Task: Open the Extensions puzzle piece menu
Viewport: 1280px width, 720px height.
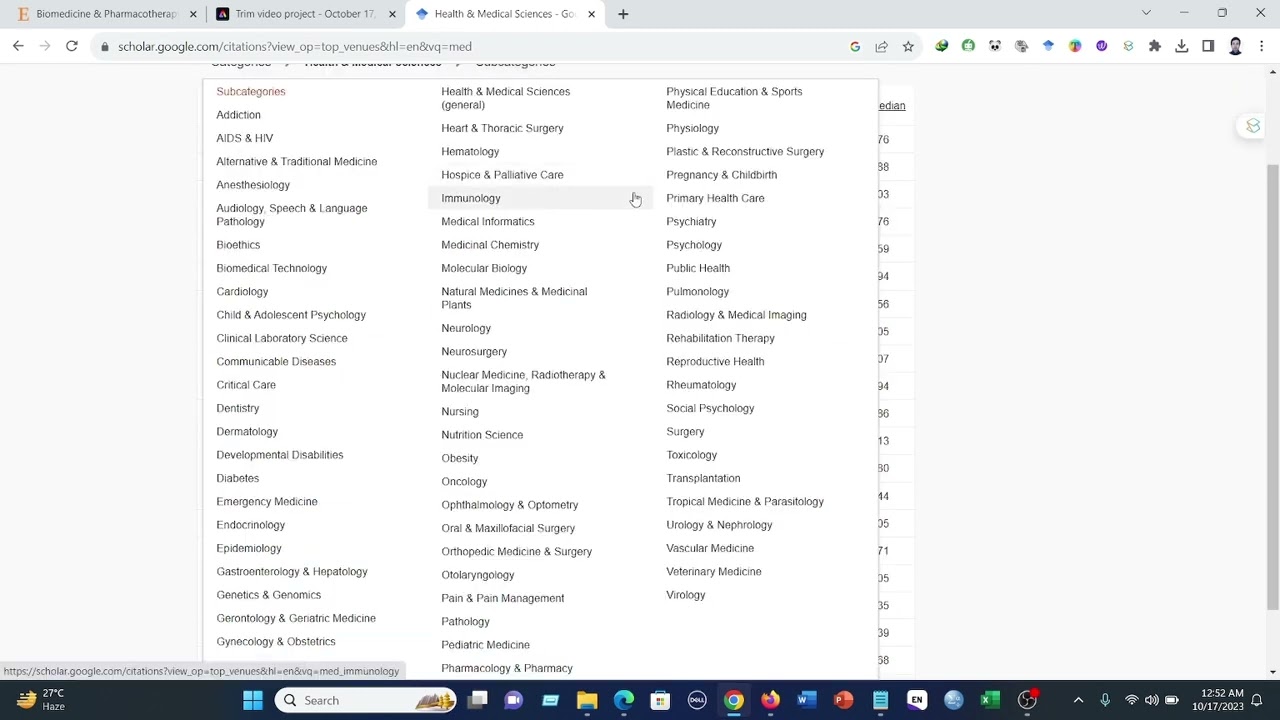Action: tap(1155, 46)
